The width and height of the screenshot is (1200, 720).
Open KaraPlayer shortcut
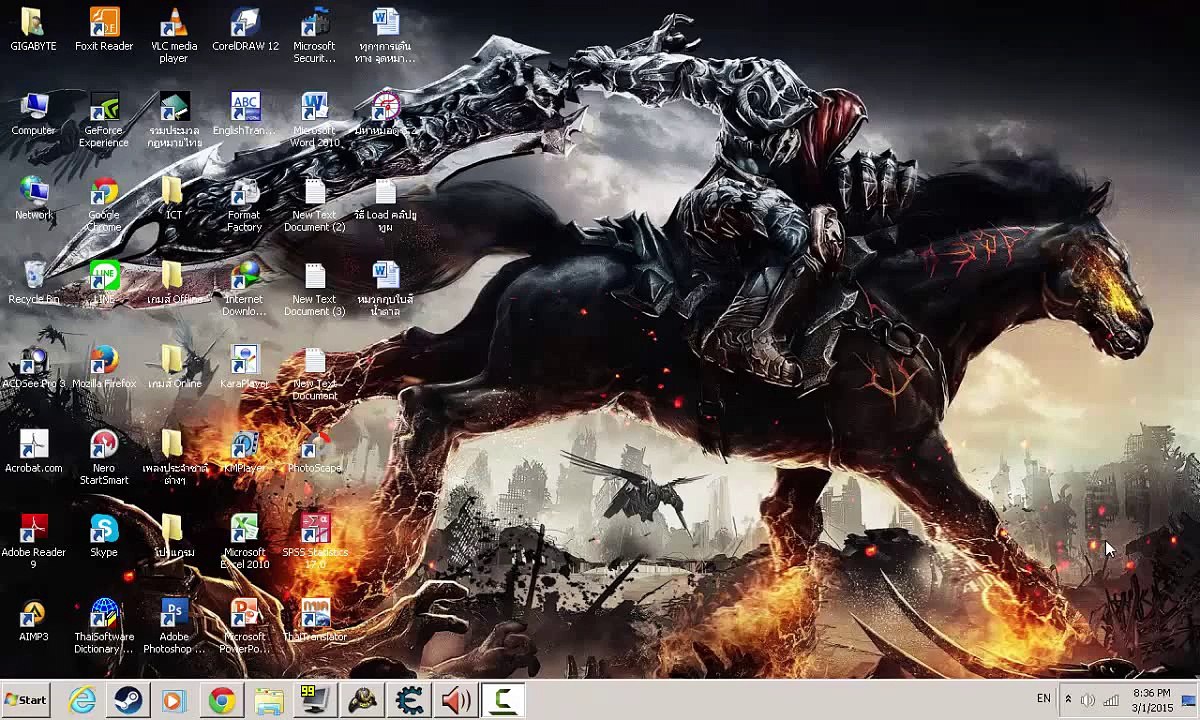245,366
